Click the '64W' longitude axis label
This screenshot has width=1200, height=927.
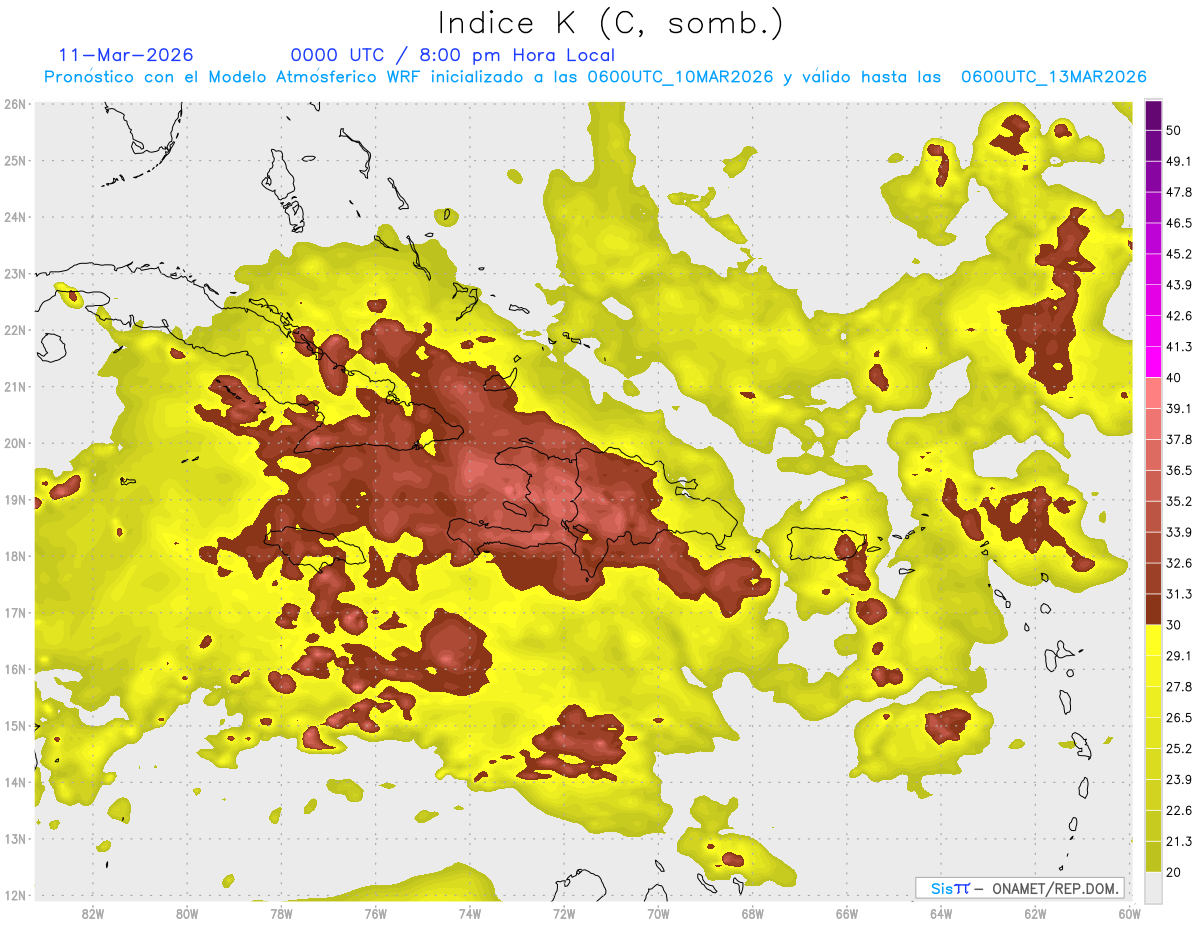(941, 913)
